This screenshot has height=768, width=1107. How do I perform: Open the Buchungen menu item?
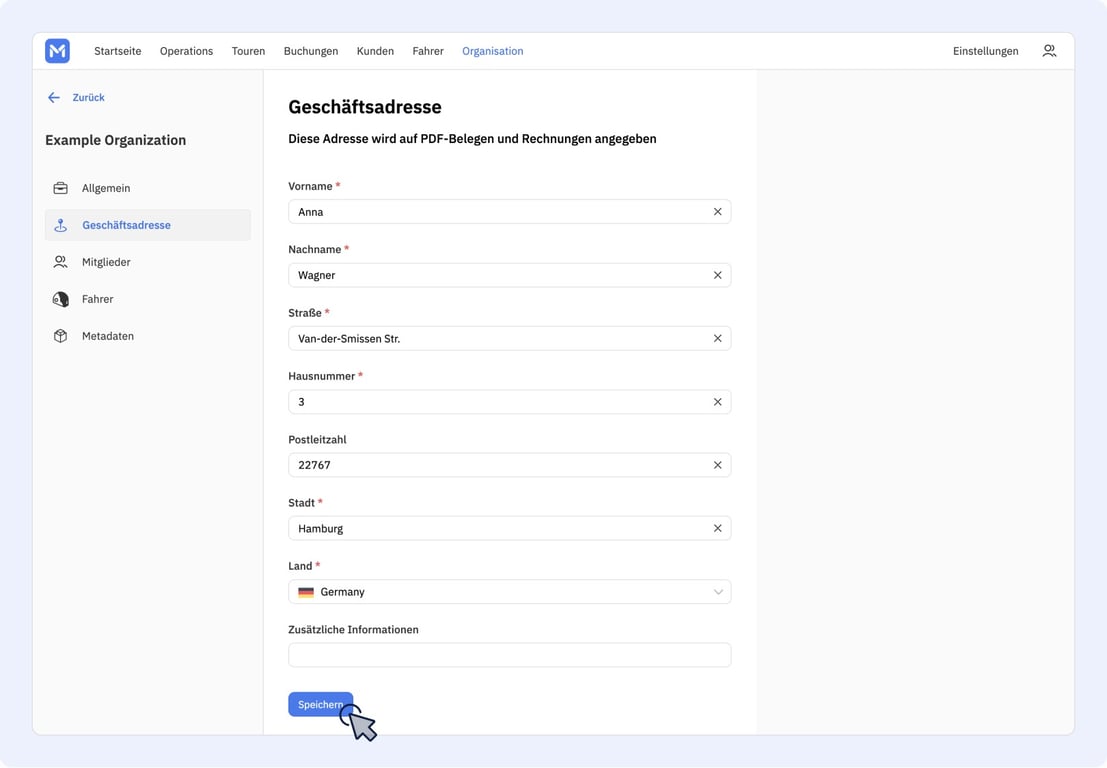pos(311,51)
